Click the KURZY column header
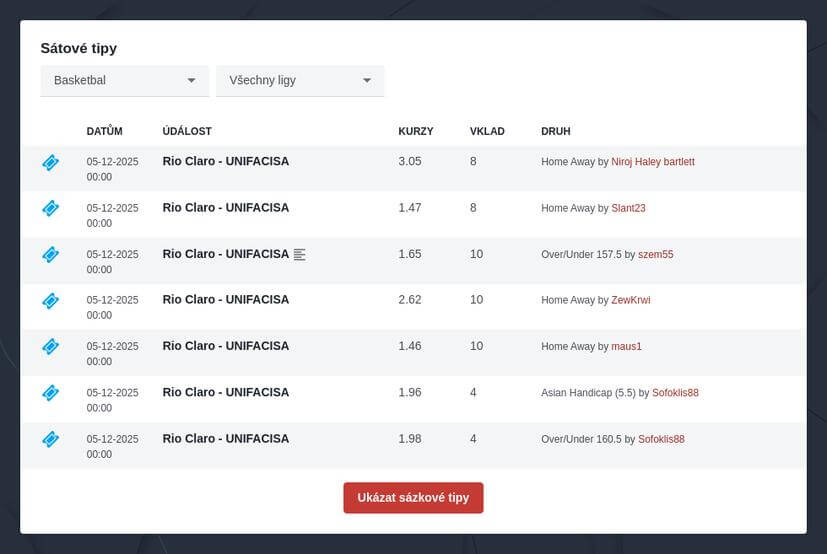 click(415, 131)
